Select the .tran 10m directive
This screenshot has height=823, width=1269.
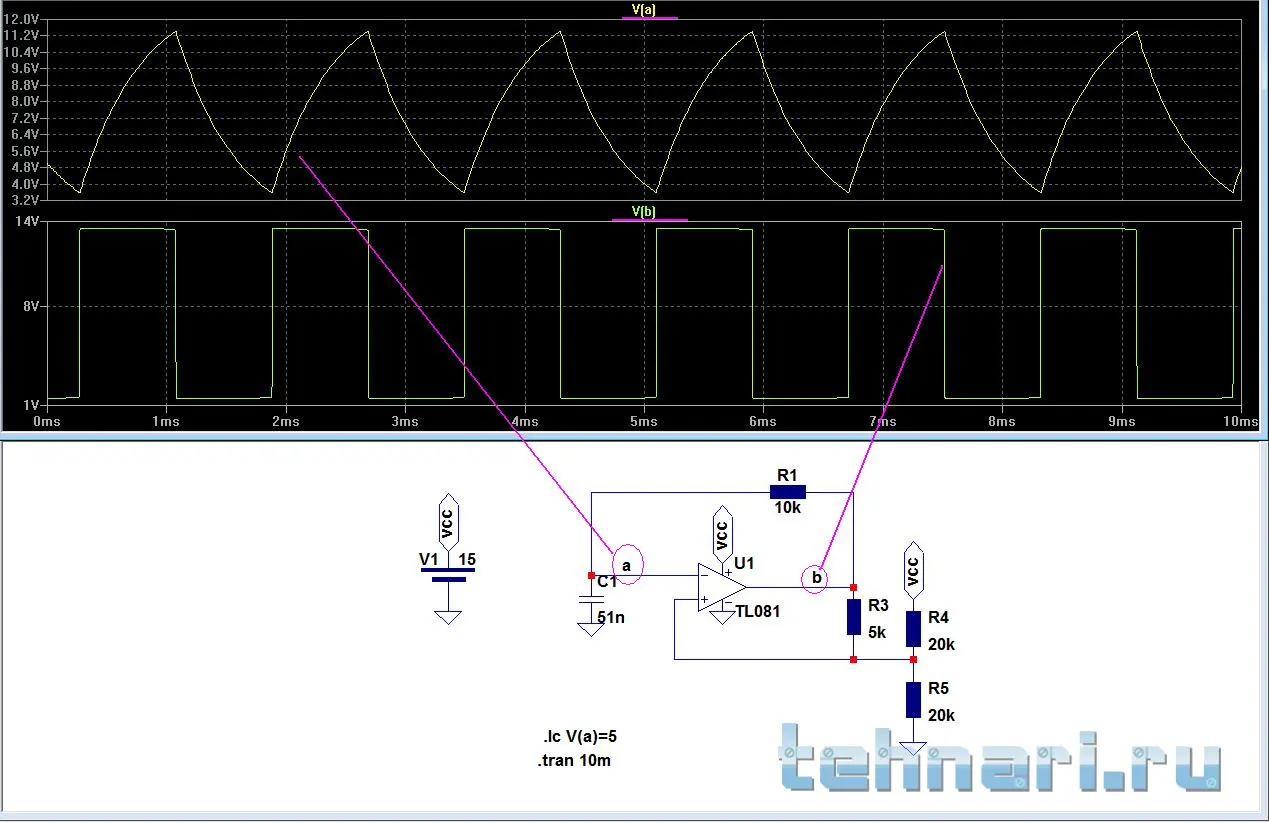pyautogui.click(x=573, y=761)
